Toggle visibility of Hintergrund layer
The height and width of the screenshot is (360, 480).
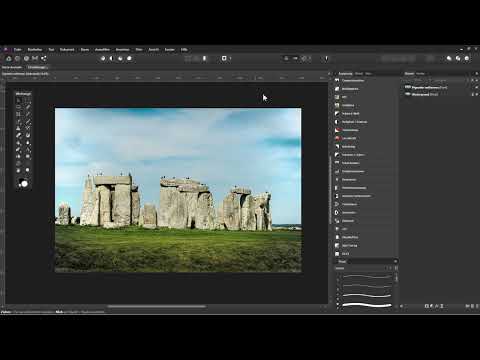pos(477,95)
